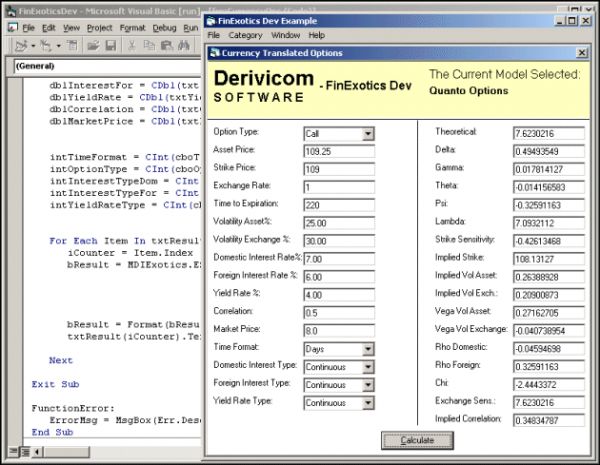Click the code window horizontal scrollbar thumb
Image resolution: width=600 pixels, height=465 pixels.
(x=67, y=452)
